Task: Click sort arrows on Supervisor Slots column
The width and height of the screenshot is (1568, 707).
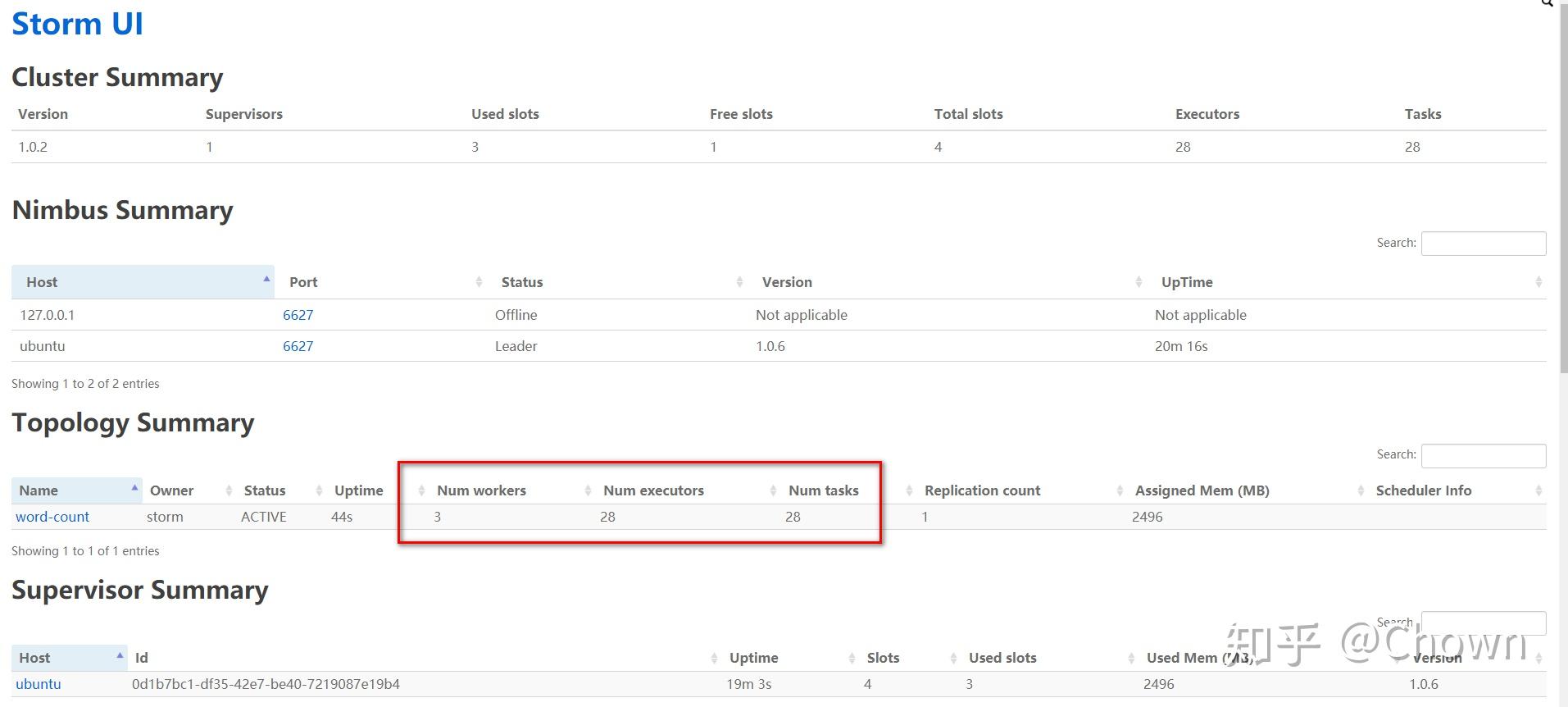Action: (x=953, y=658)
